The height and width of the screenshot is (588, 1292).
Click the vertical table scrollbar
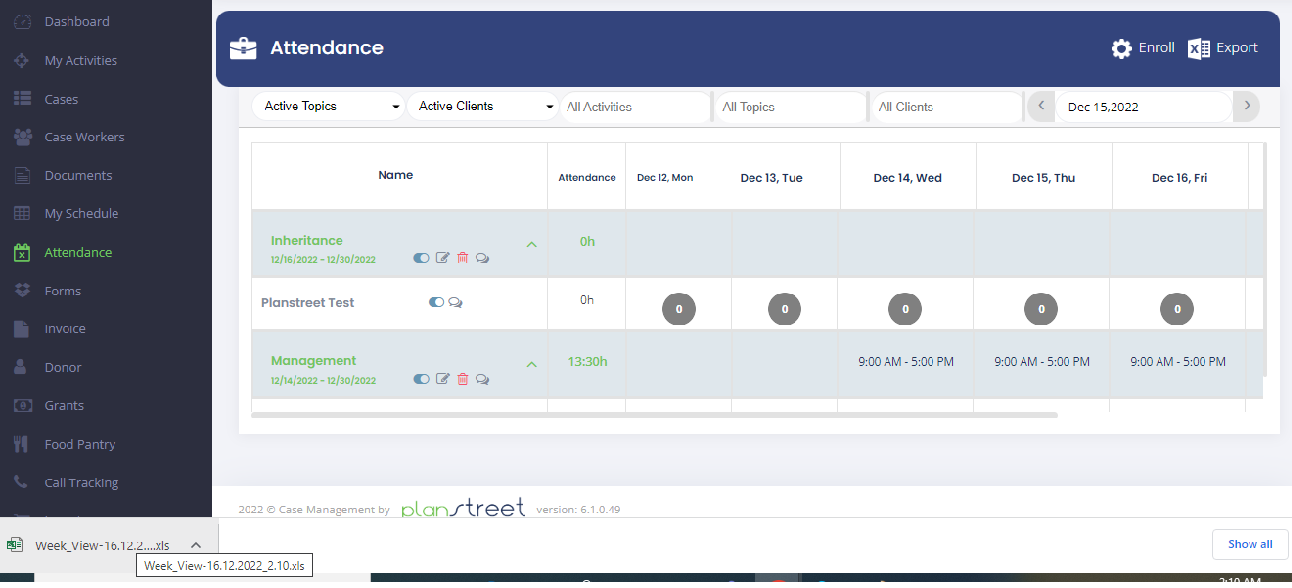point(1266,259)
